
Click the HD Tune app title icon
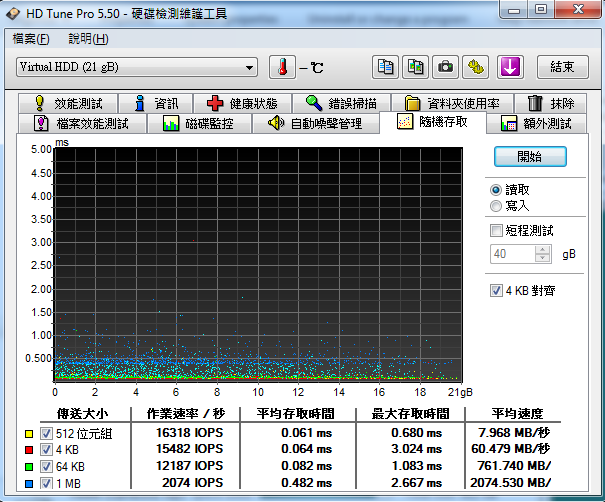(13, 14)
